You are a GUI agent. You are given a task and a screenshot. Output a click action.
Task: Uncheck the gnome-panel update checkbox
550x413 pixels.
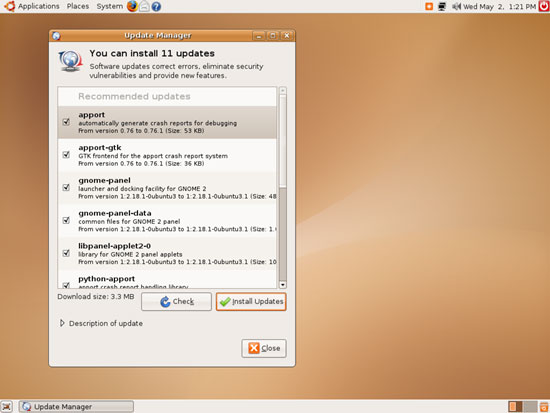click(66, 188)
